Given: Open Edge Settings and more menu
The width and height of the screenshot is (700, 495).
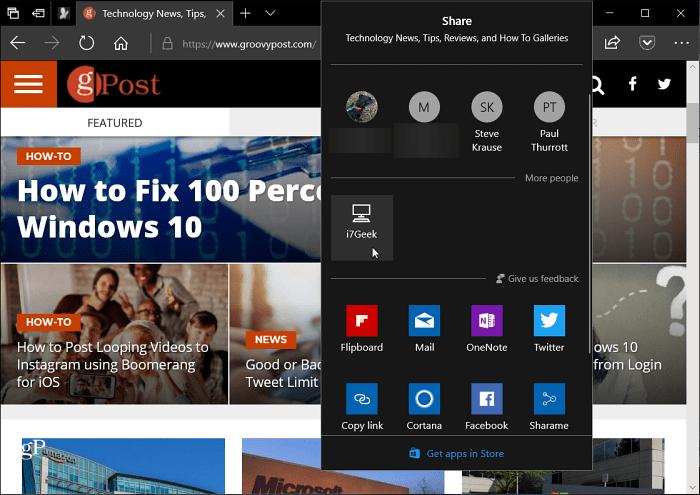Looking at the screenshot, I should point(681,42).
